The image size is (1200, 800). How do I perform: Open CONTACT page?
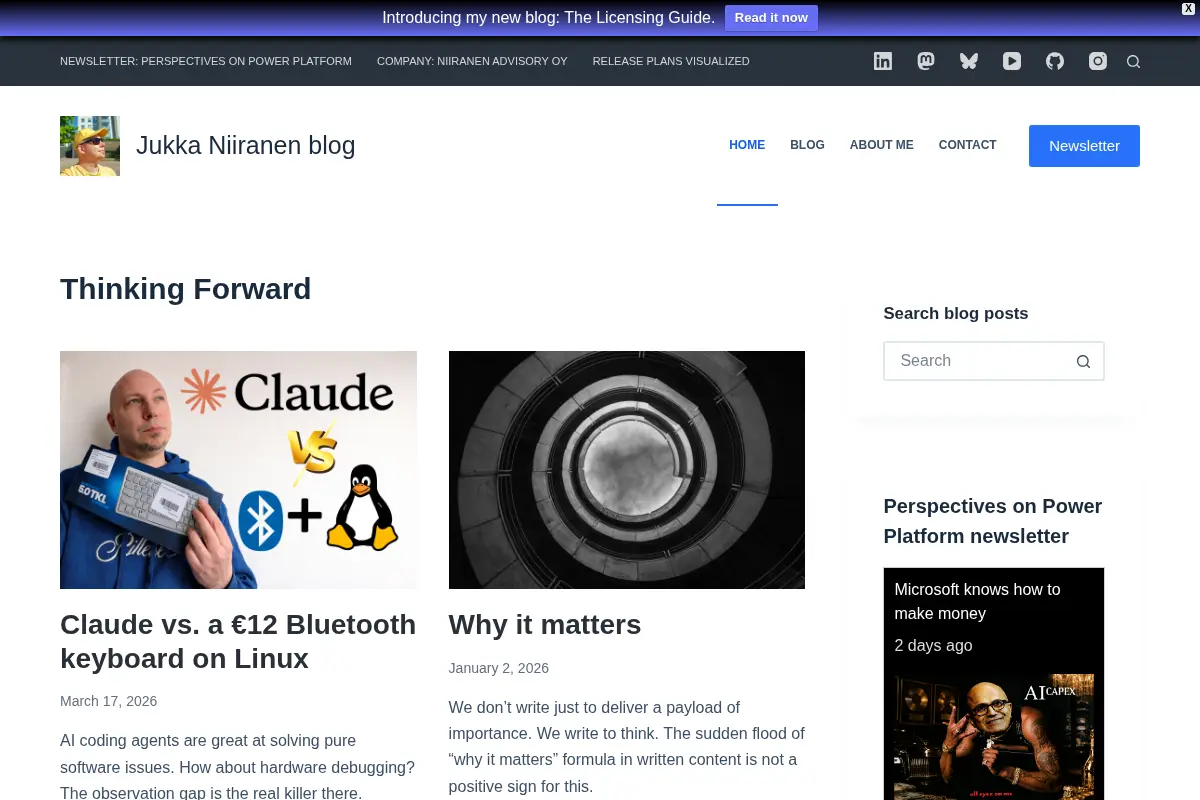[967, 145]
